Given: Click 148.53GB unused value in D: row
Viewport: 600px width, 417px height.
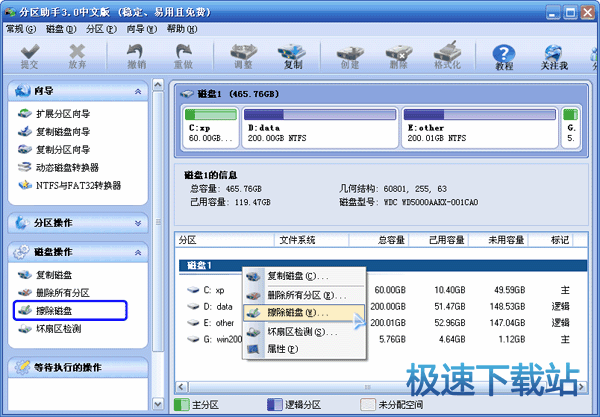Looking at the screenshot, I should coord(507,307).
